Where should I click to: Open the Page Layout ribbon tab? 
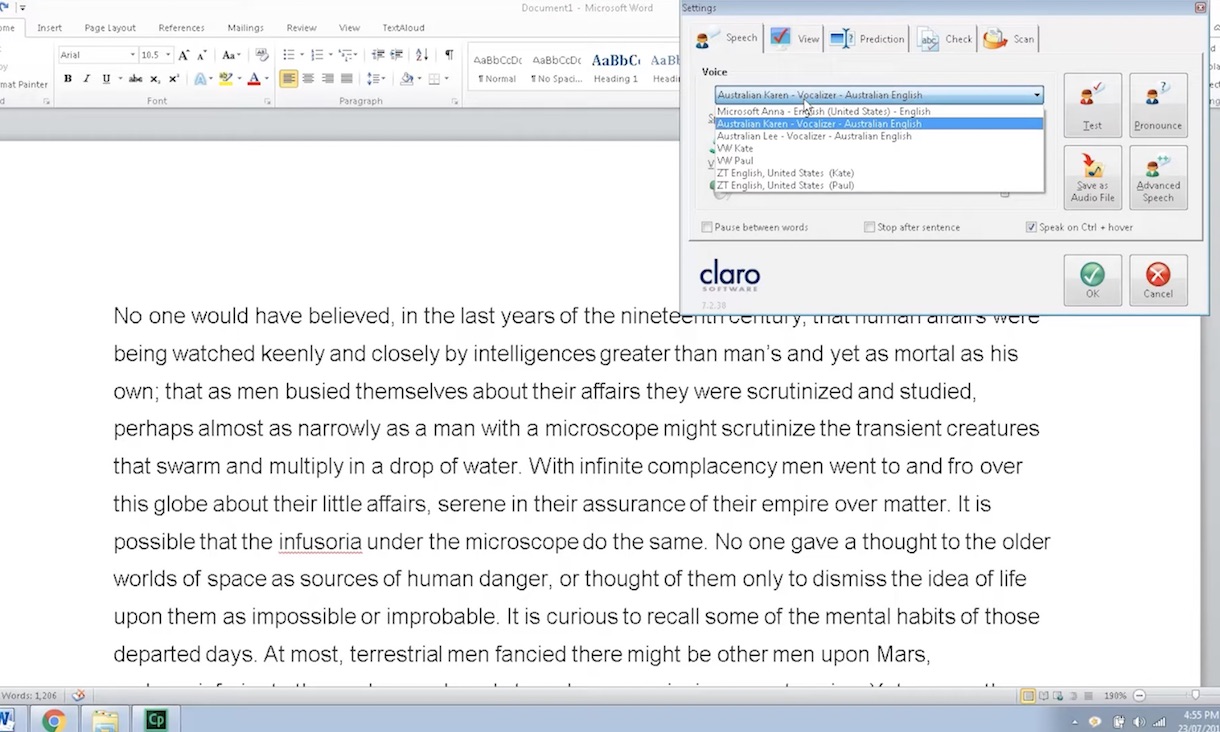click(x=110, y=28)
